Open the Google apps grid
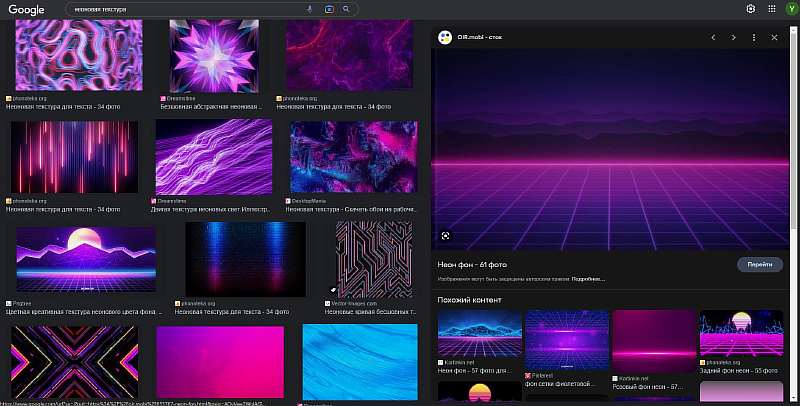Viewport: 800px width, 406px height. [771, 9]
